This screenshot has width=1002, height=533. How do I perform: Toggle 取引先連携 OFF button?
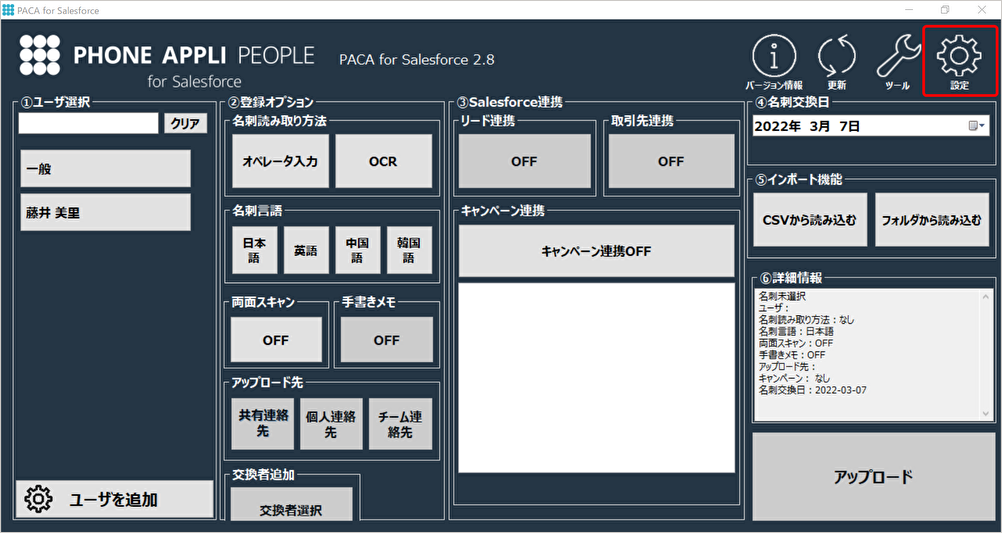point(671,161)
